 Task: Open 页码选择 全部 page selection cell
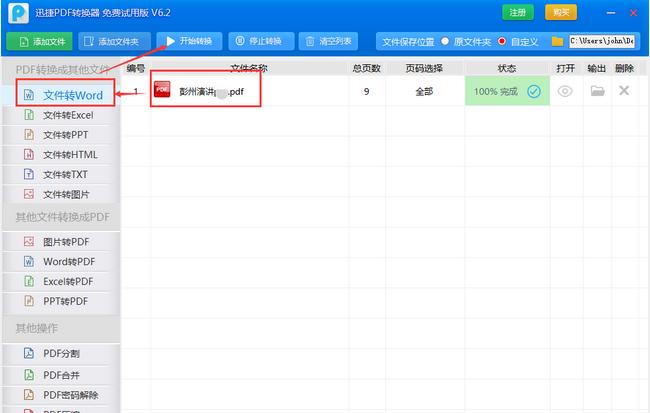tap(426, 91)
